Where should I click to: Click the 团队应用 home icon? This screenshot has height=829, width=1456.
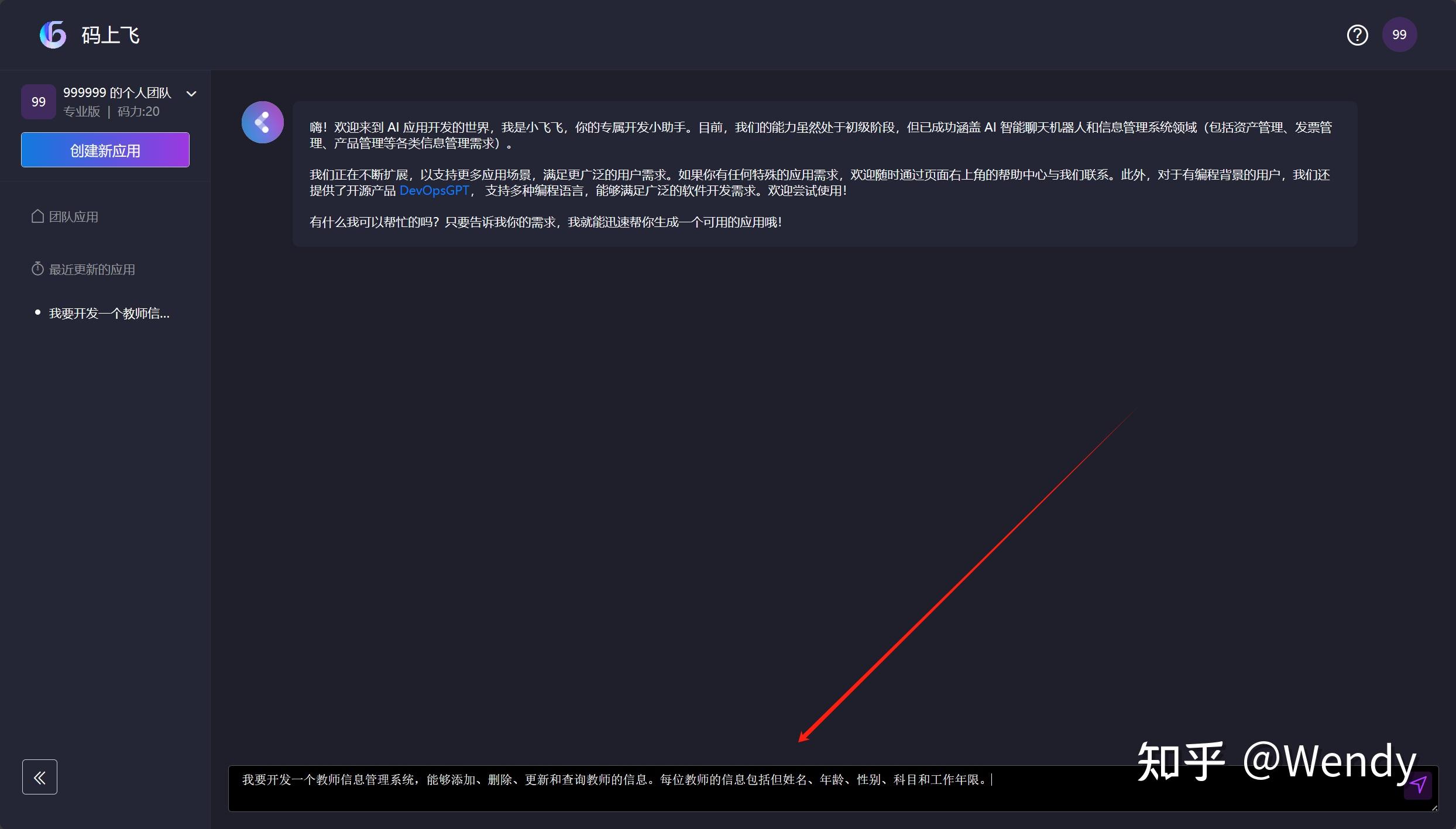pos(37,215)
